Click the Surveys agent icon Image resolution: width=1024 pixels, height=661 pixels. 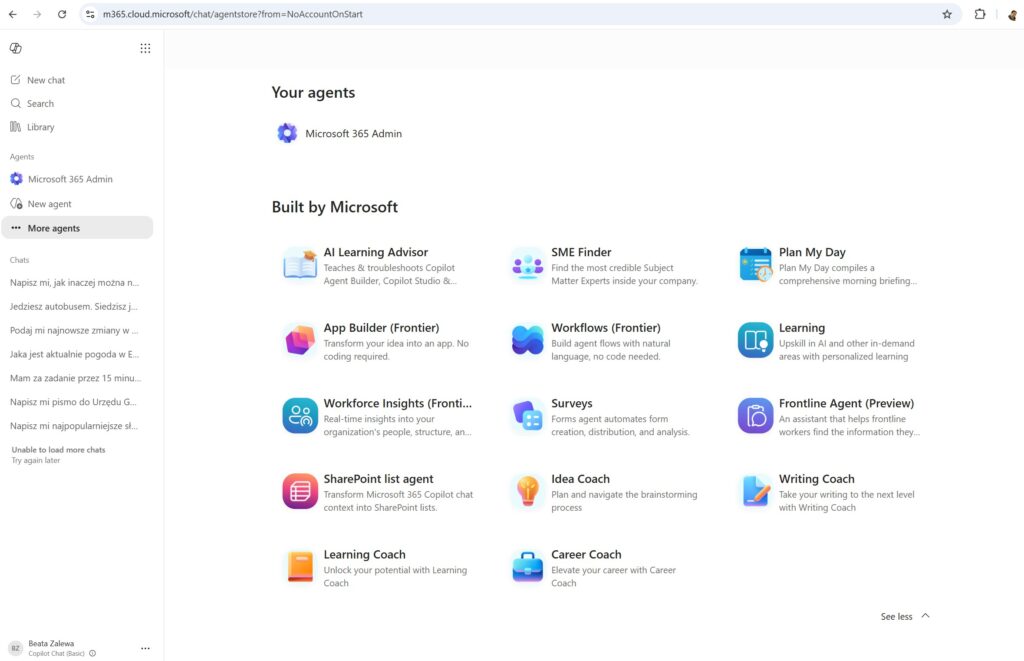pos(528,416)
